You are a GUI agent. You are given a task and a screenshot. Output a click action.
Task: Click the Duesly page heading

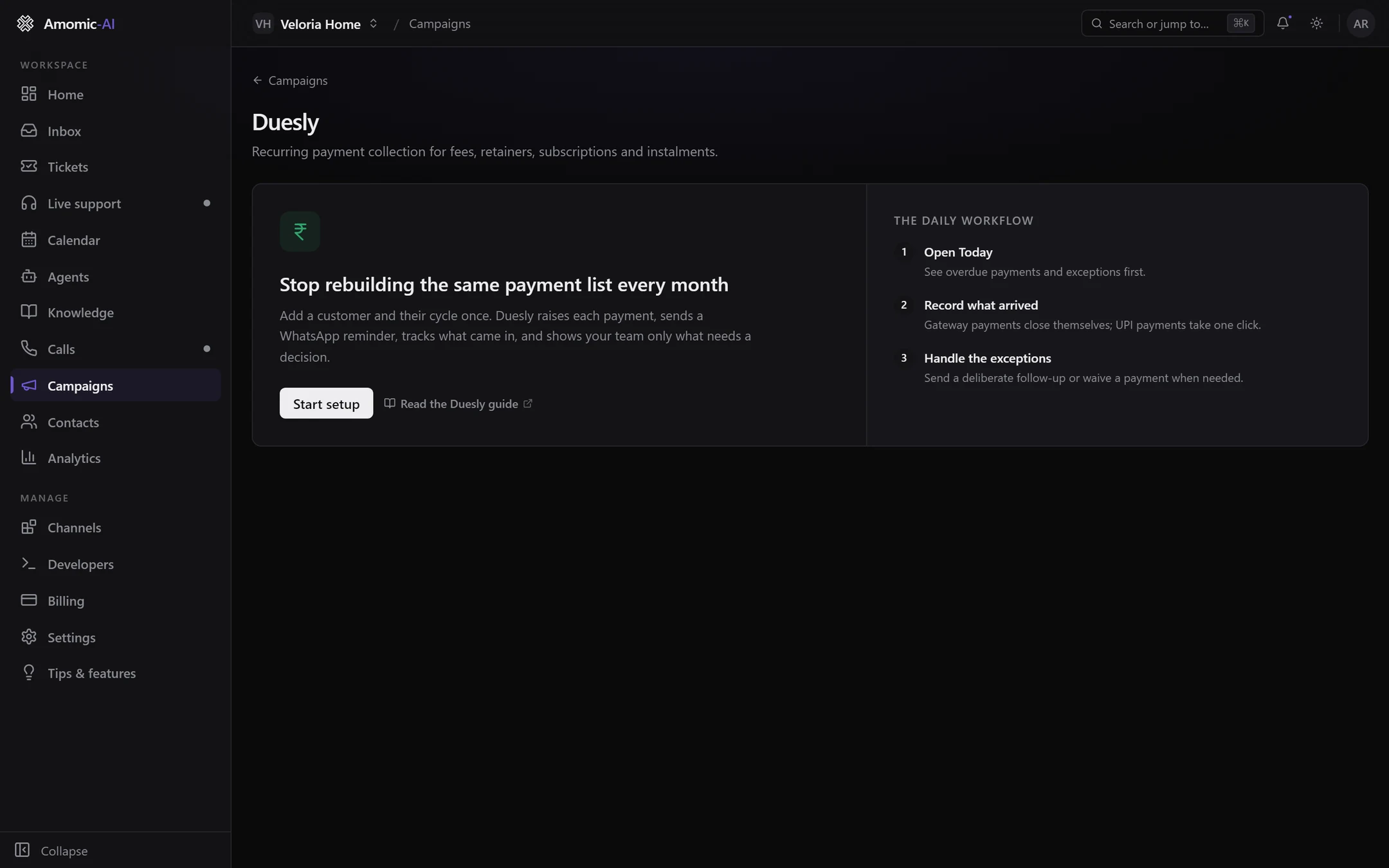coord(286,122)
